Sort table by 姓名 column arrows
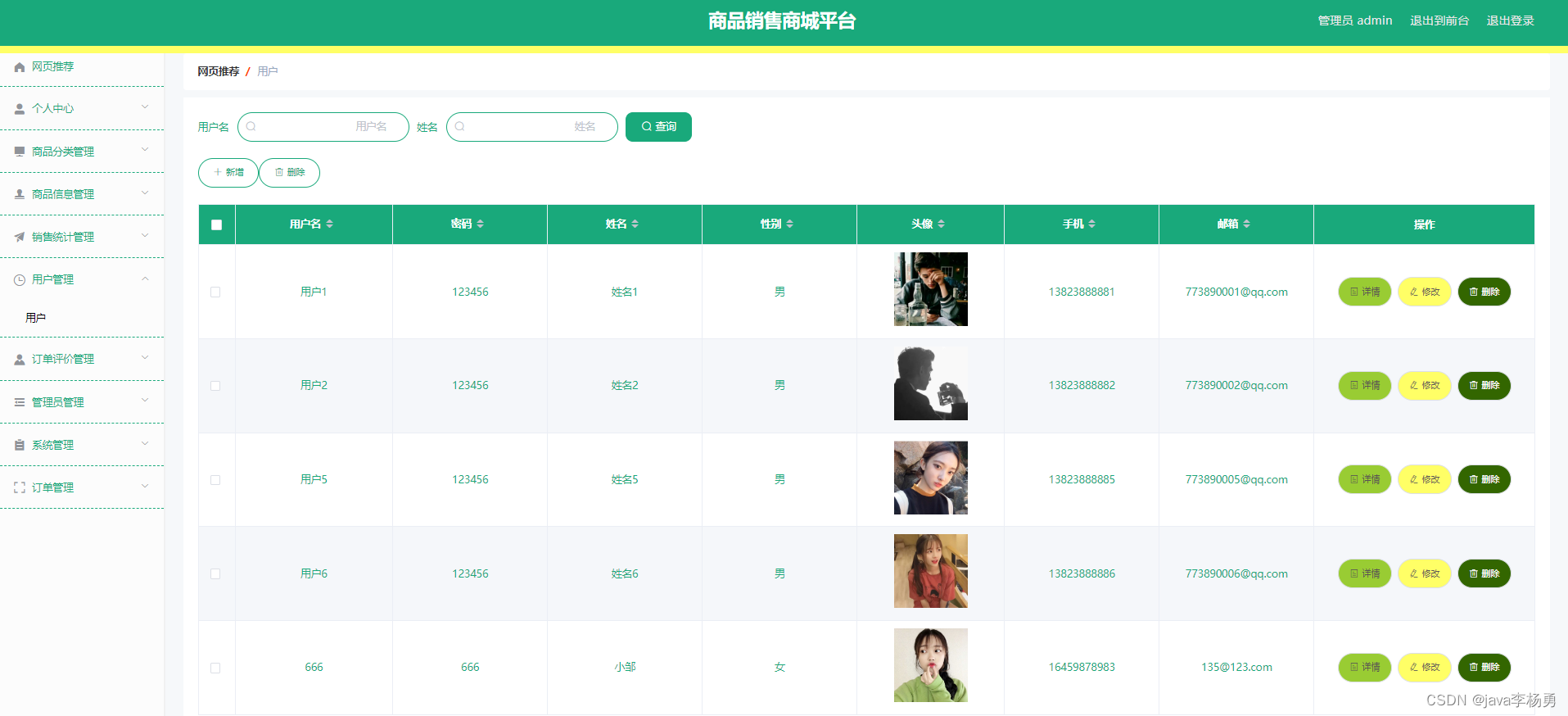The image size is (1568, 716). pos(635,224)
